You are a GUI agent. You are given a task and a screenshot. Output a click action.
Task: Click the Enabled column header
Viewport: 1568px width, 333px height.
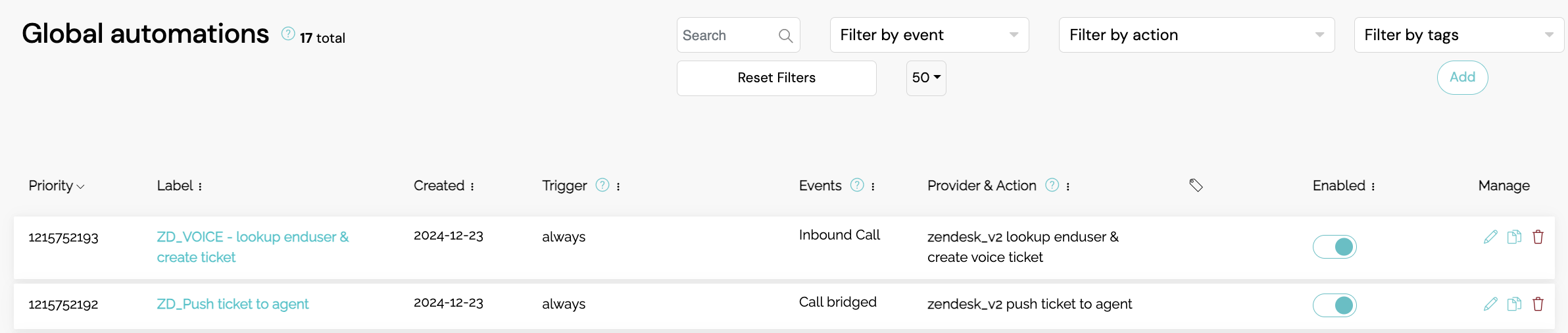[x=1338, y=186]
